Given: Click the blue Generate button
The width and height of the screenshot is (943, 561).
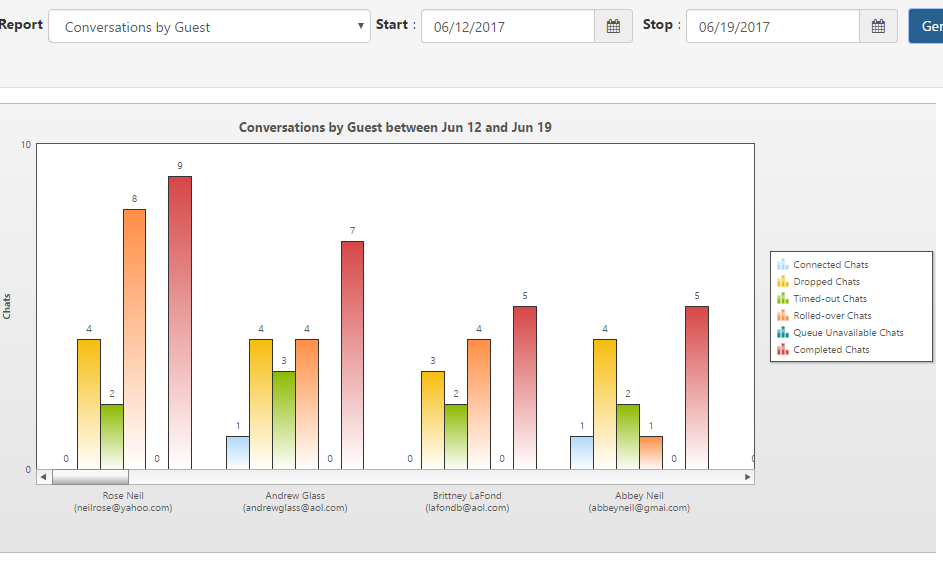Looking at the screenshot, I should pyautogui.click(x=926, y=26).
